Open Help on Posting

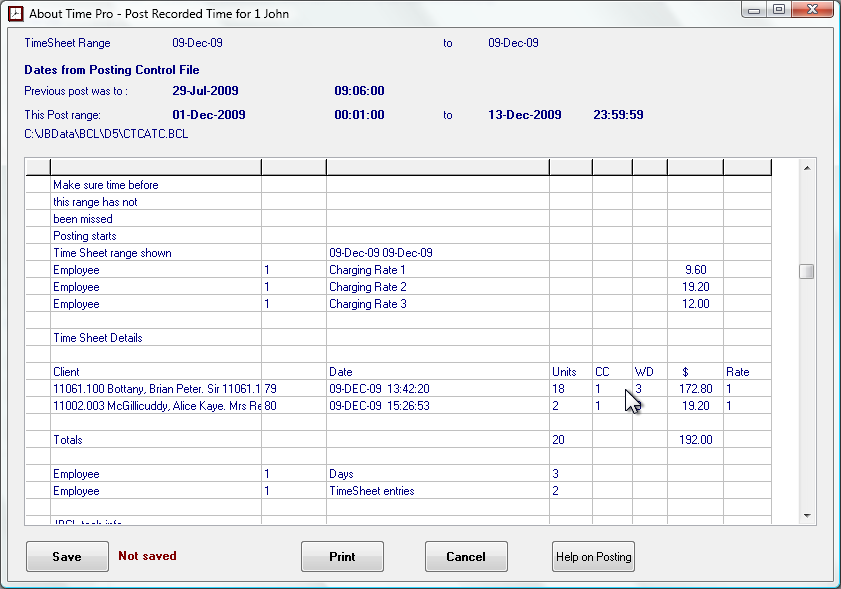(593, 557)
